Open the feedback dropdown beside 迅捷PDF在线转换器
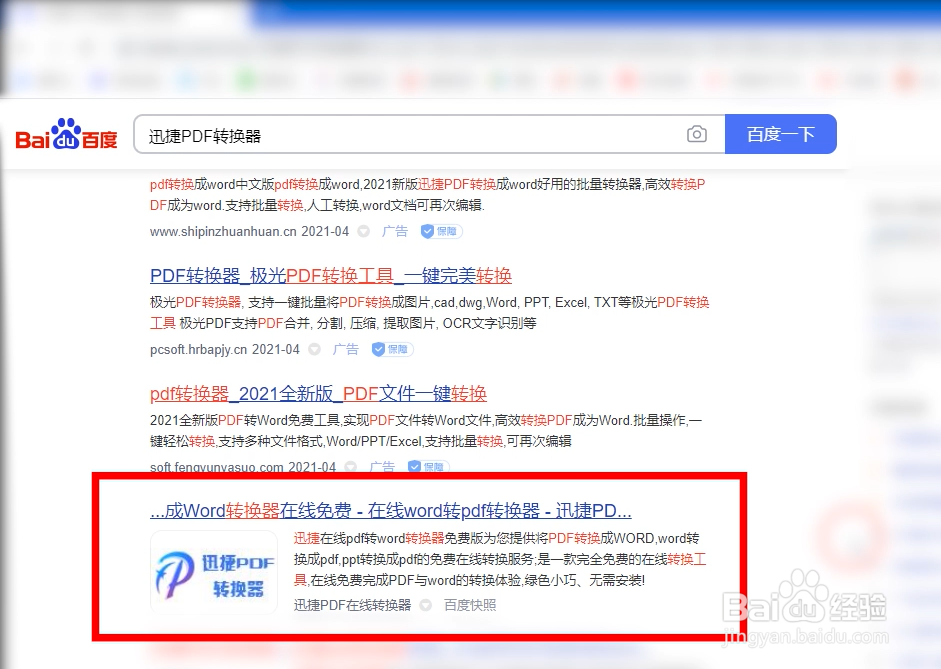The image size is (941, 669). [426, 605]
